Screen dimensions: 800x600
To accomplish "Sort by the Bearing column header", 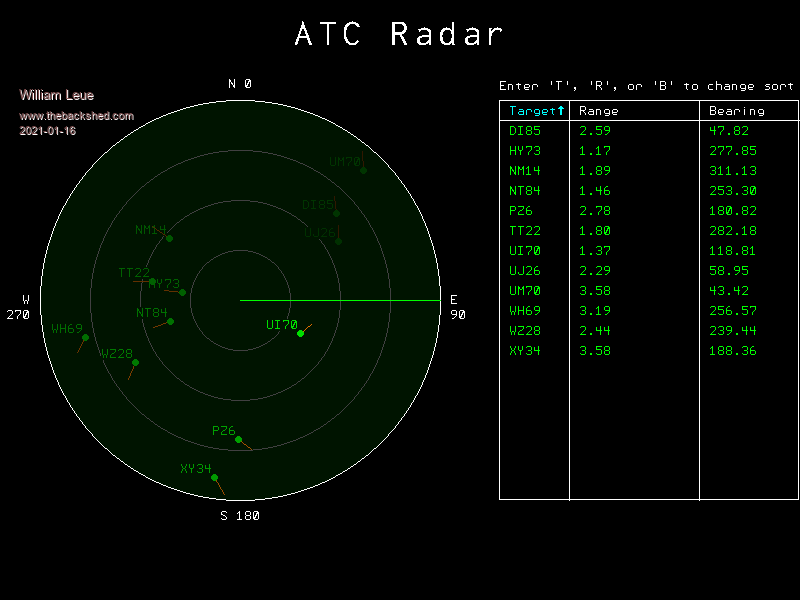I will pyautogui.click(x=736, y=111).
